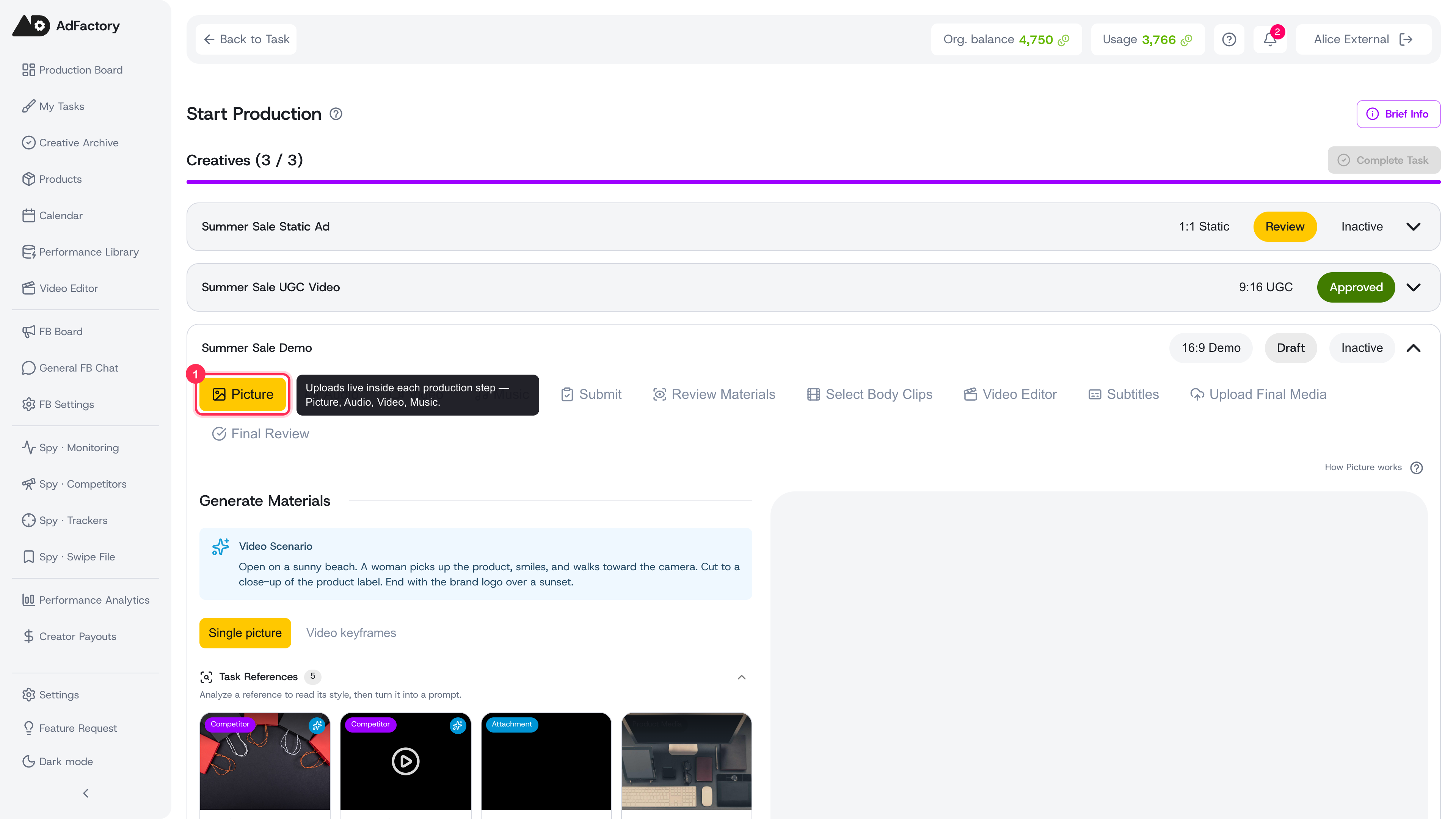Open General FB Chat
Viewport: 1456px width, 819px height.
click(x=70, y=368)
